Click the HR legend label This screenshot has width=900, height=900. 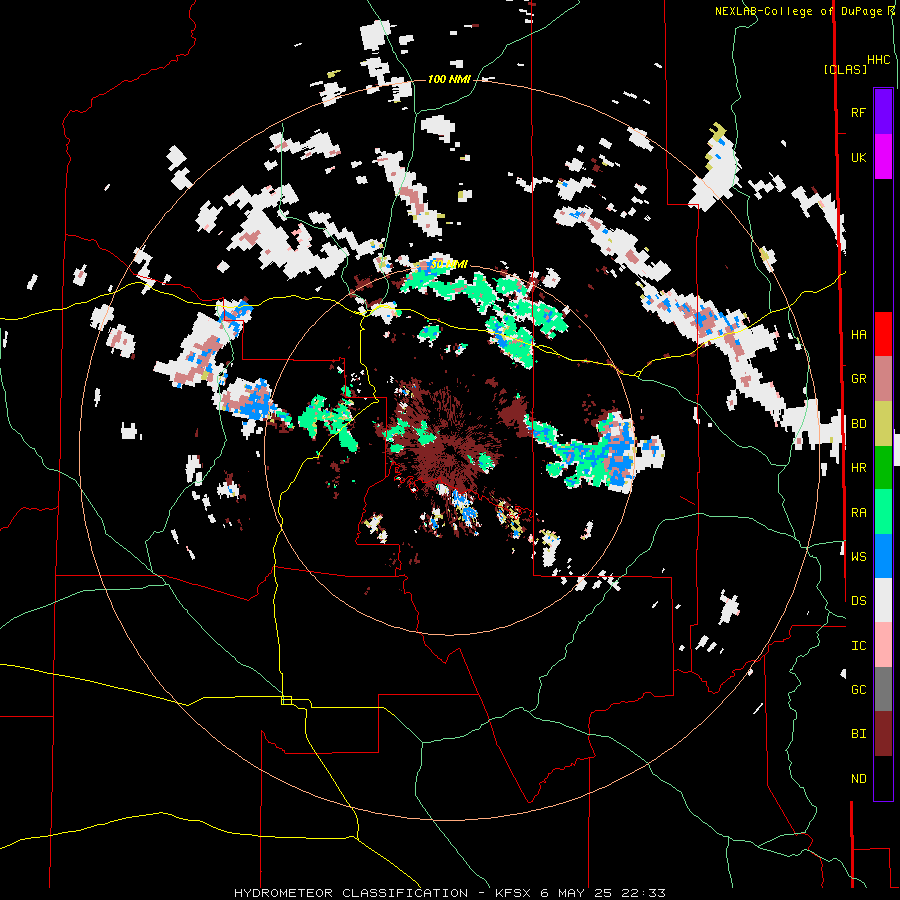click(858, 468)
